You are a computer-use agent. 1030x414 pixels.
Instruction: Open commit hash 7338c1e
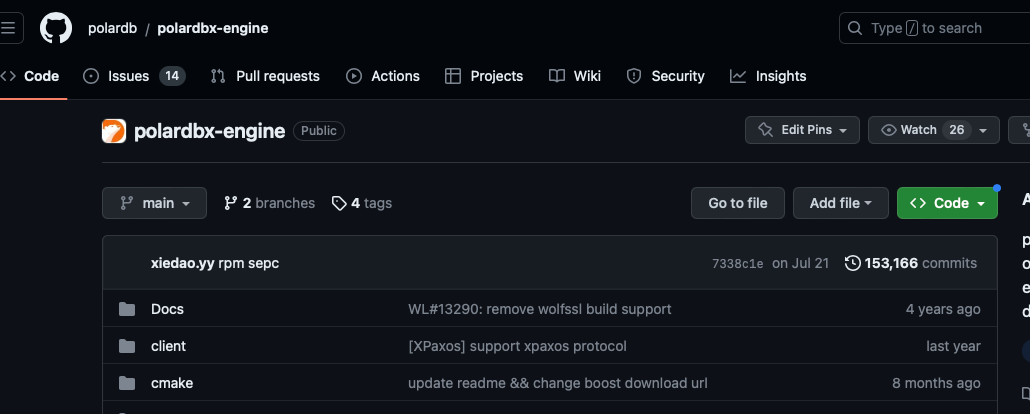(x=738, y=264)
